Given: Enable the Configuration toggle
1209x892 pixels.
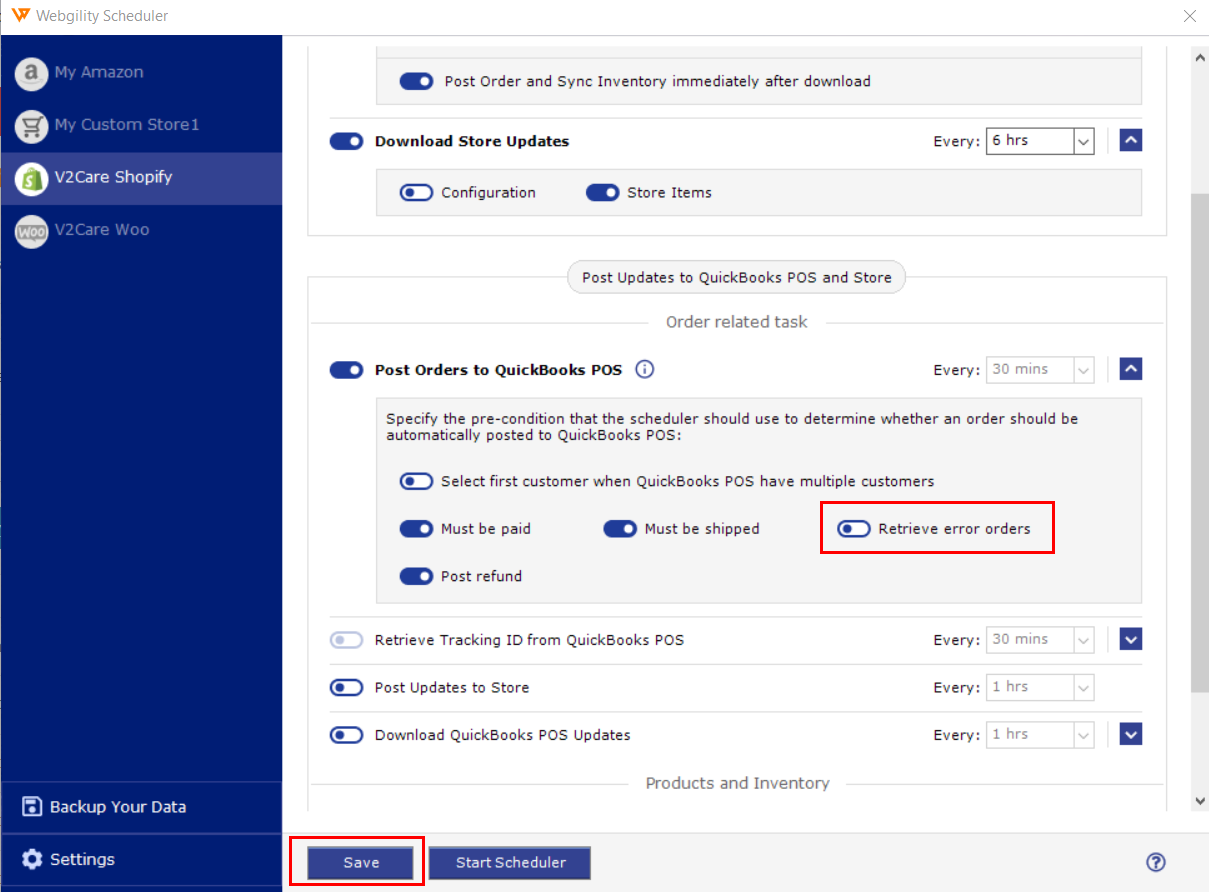Looking at the screenshot, I should coord(416,192).
